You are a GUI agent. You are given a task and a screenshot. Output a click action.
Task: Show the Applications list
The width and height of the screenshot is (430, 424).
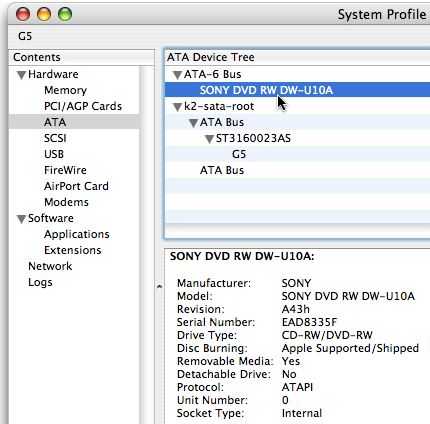77,234
